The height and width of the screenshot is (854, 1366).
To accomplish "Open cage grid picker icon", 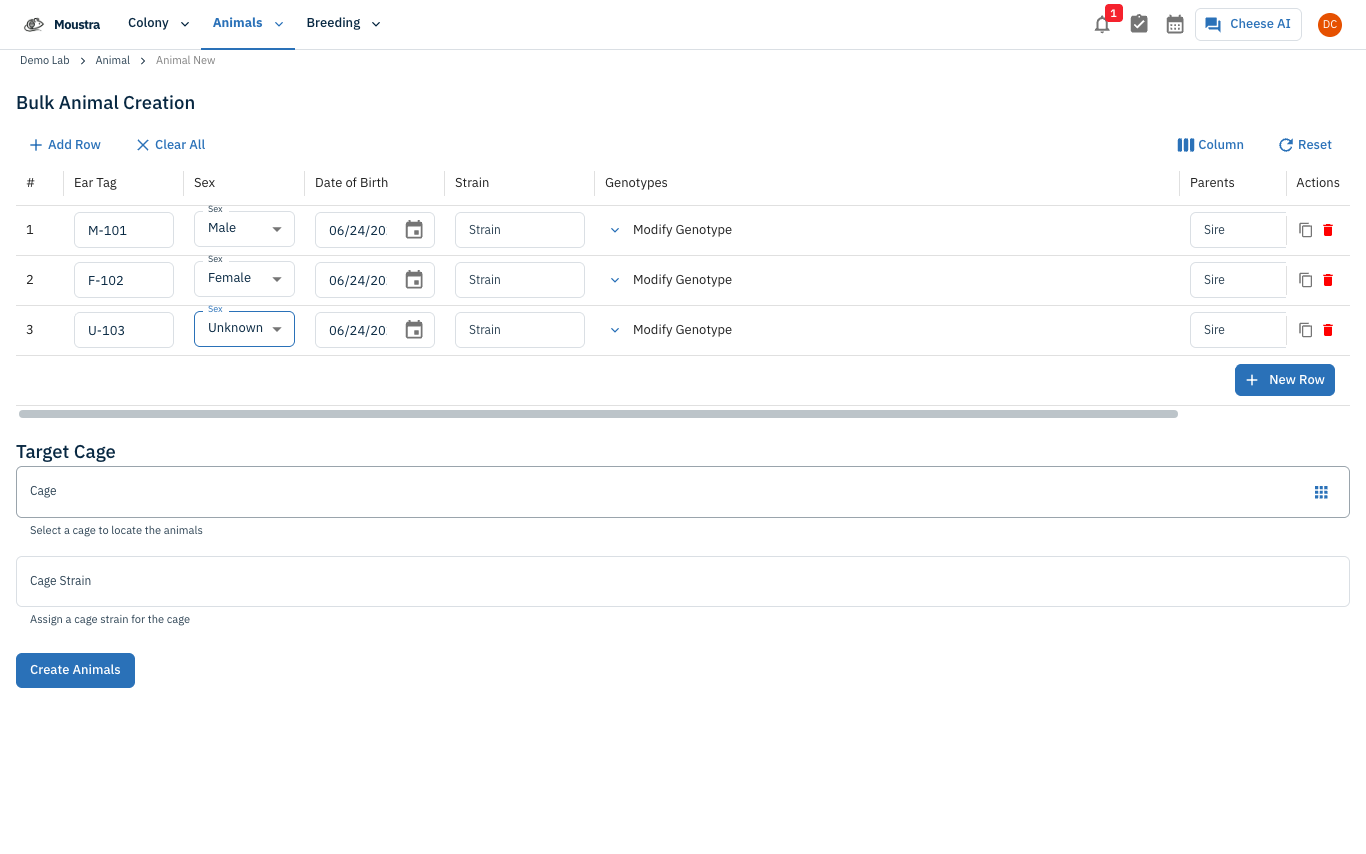I will click(1321, 492).
